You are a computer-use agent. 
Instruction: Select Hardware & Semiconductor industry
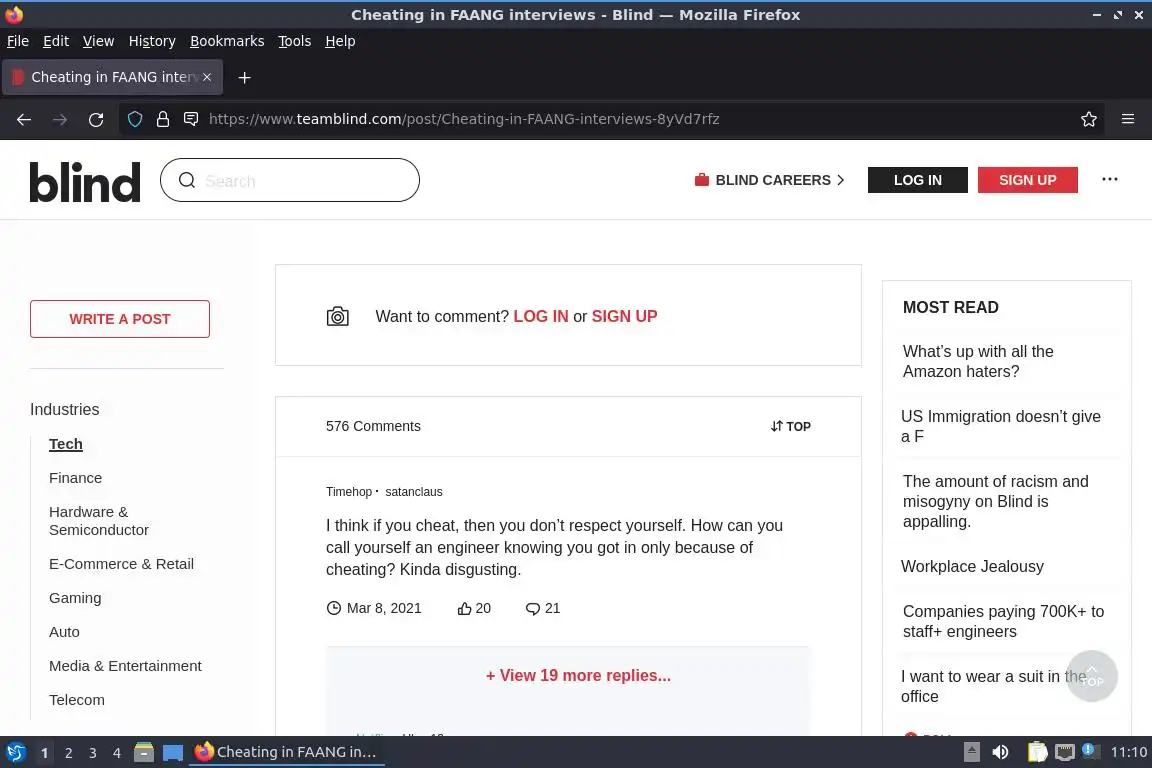98,521
